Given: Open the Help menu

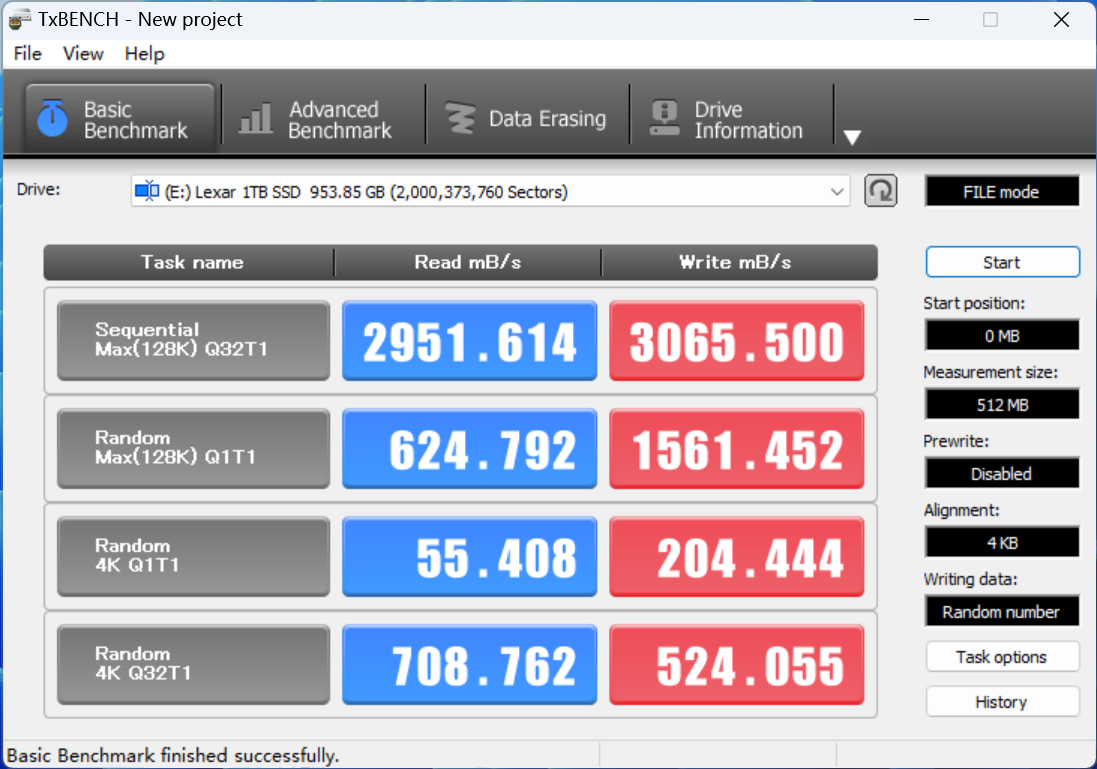Looking at the screenshot, I should pyautogui.click(x=145, y=54).
